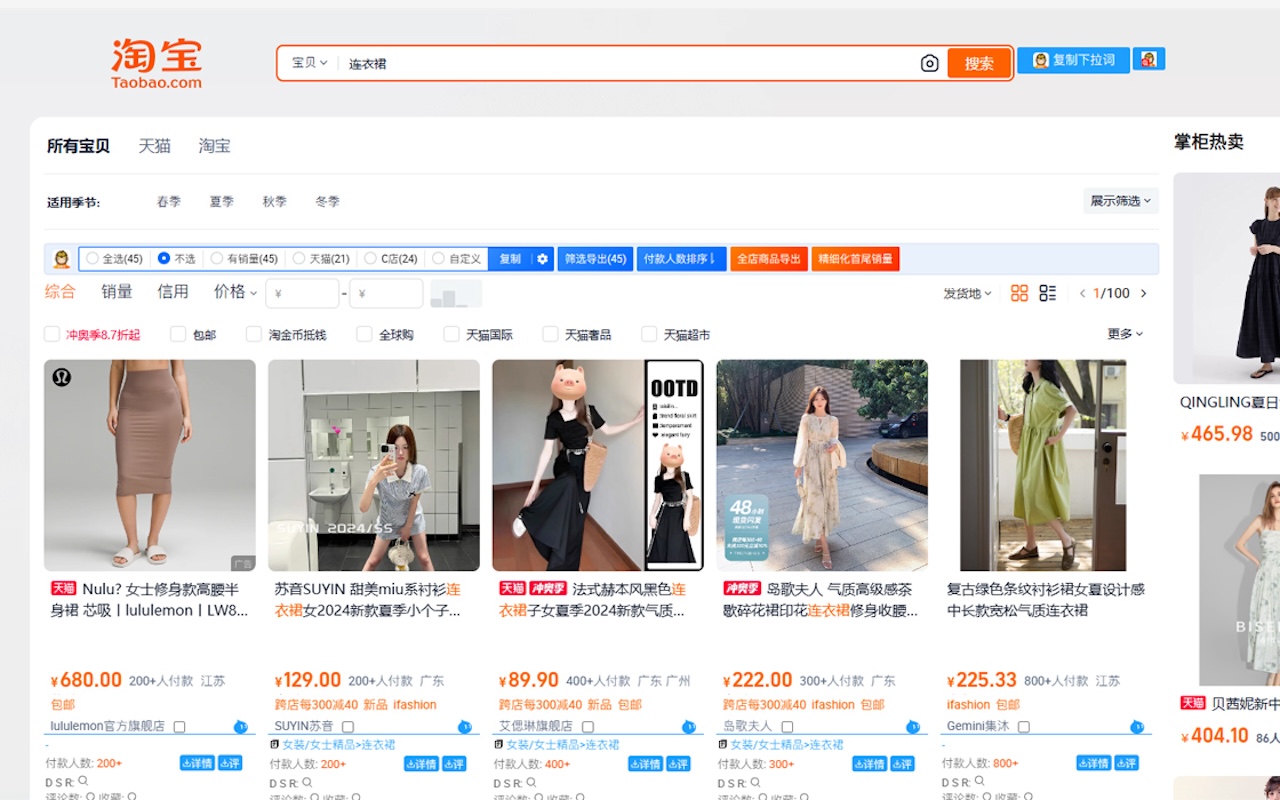Viewport: 1280px width, 800px height.
Task: Select the orange grid view icon
Action: [1019, 293]
